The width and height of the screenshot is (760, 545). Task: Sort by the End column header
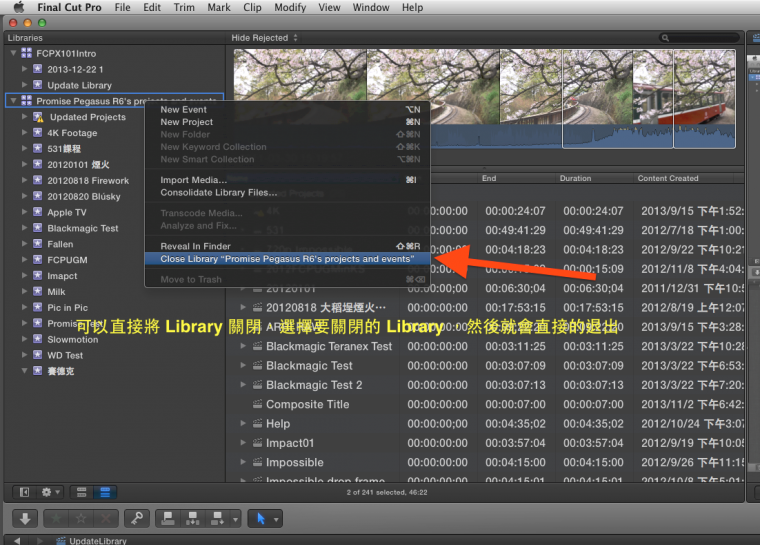[x=516, y=178]
